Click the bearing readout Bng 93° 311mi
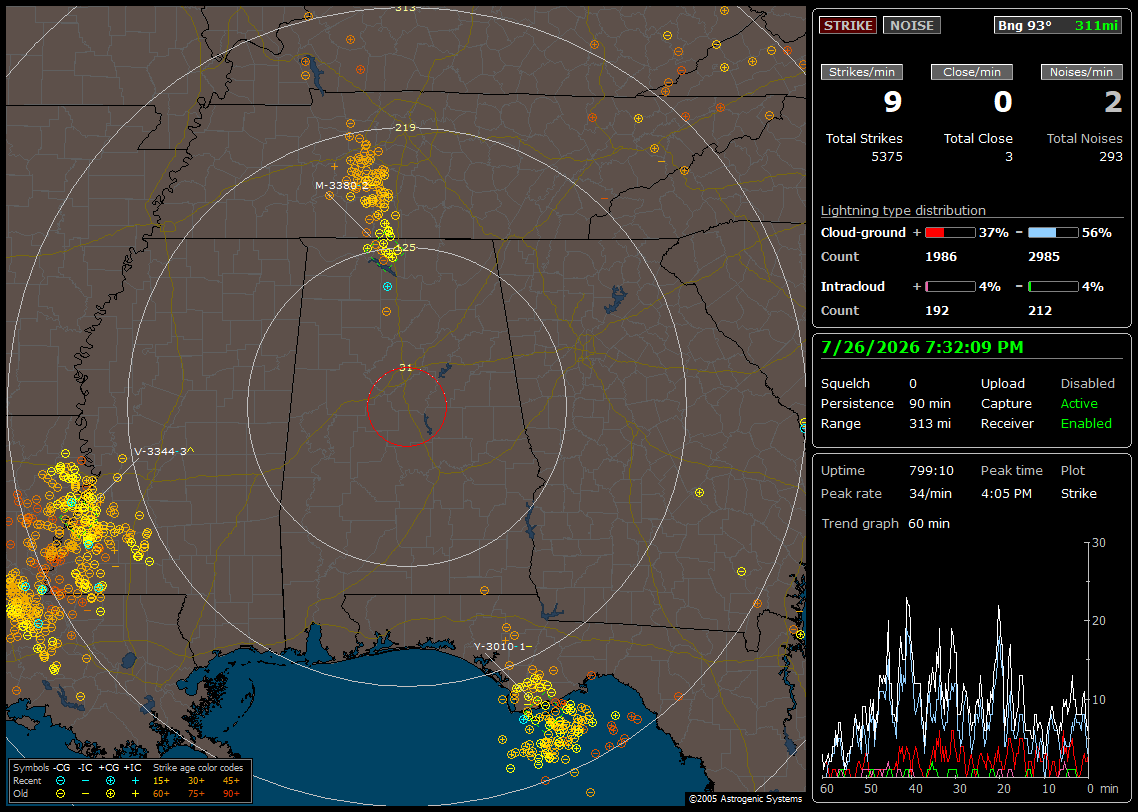1138x812 pixels. pos(1058,25)
